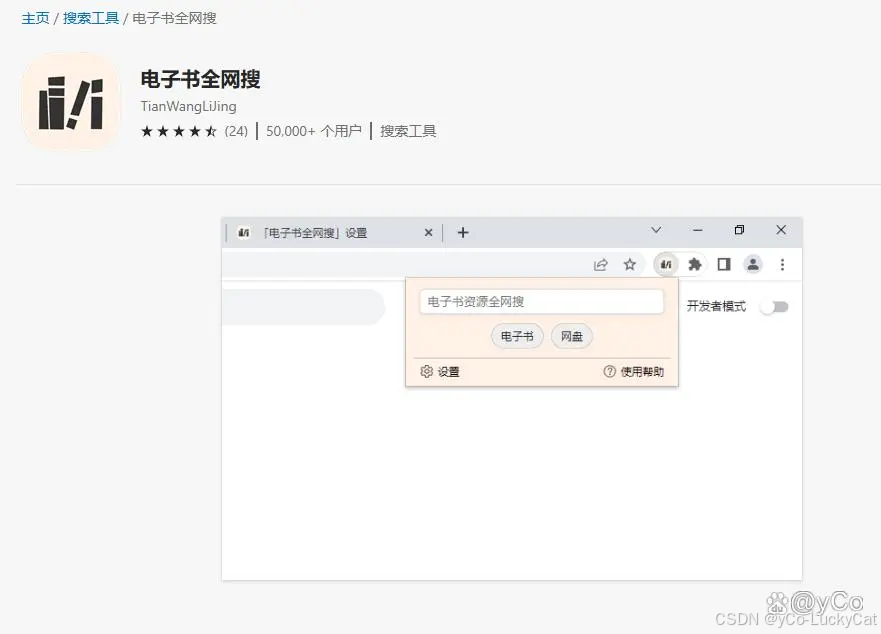The width and height of the screenshot is (881, 634).
Task: Click the 电子书 search button
Action: tap(517, 337)
